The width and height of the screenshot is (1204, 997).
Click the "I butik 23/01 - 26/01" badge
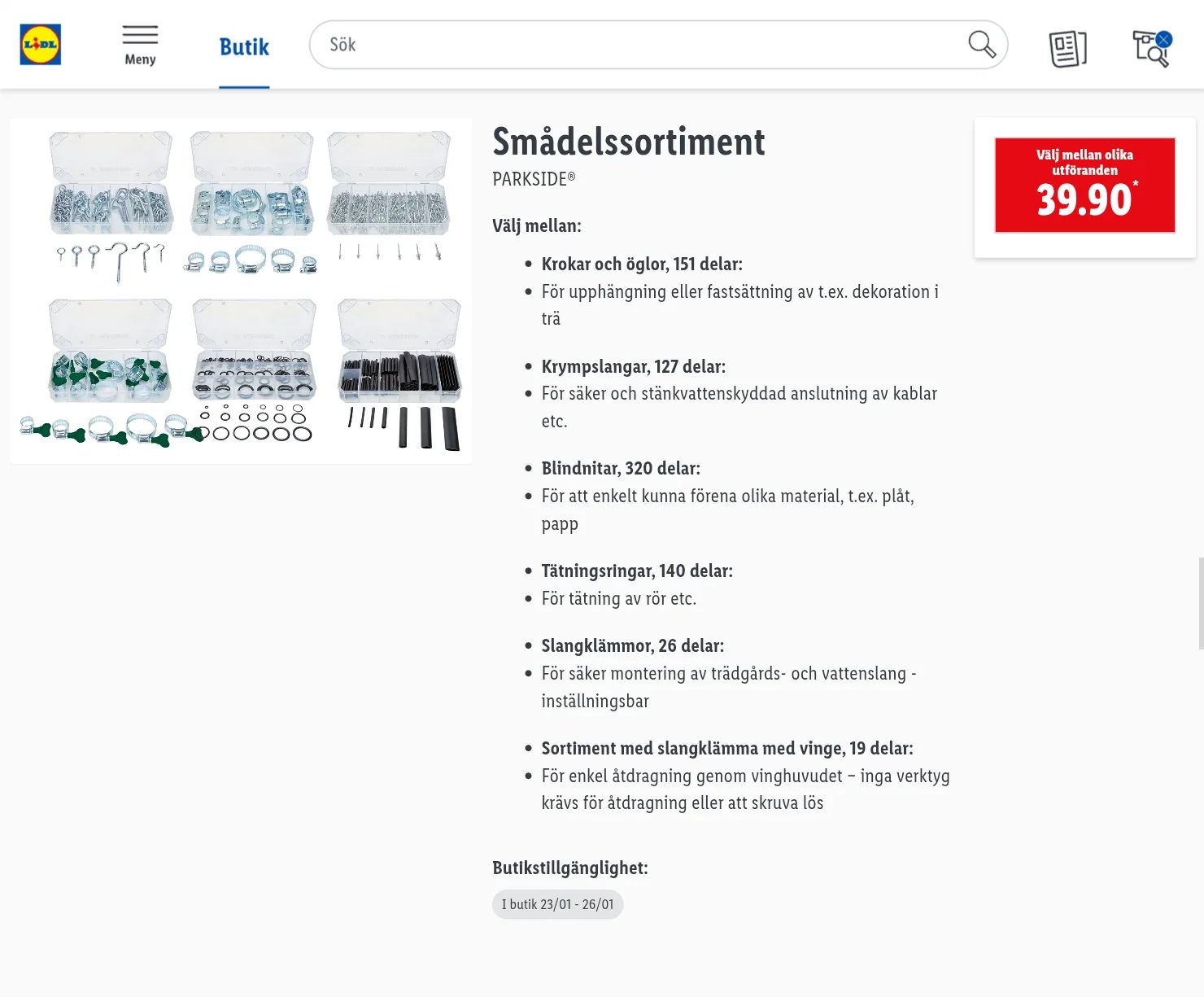click(x=558, y=904)
